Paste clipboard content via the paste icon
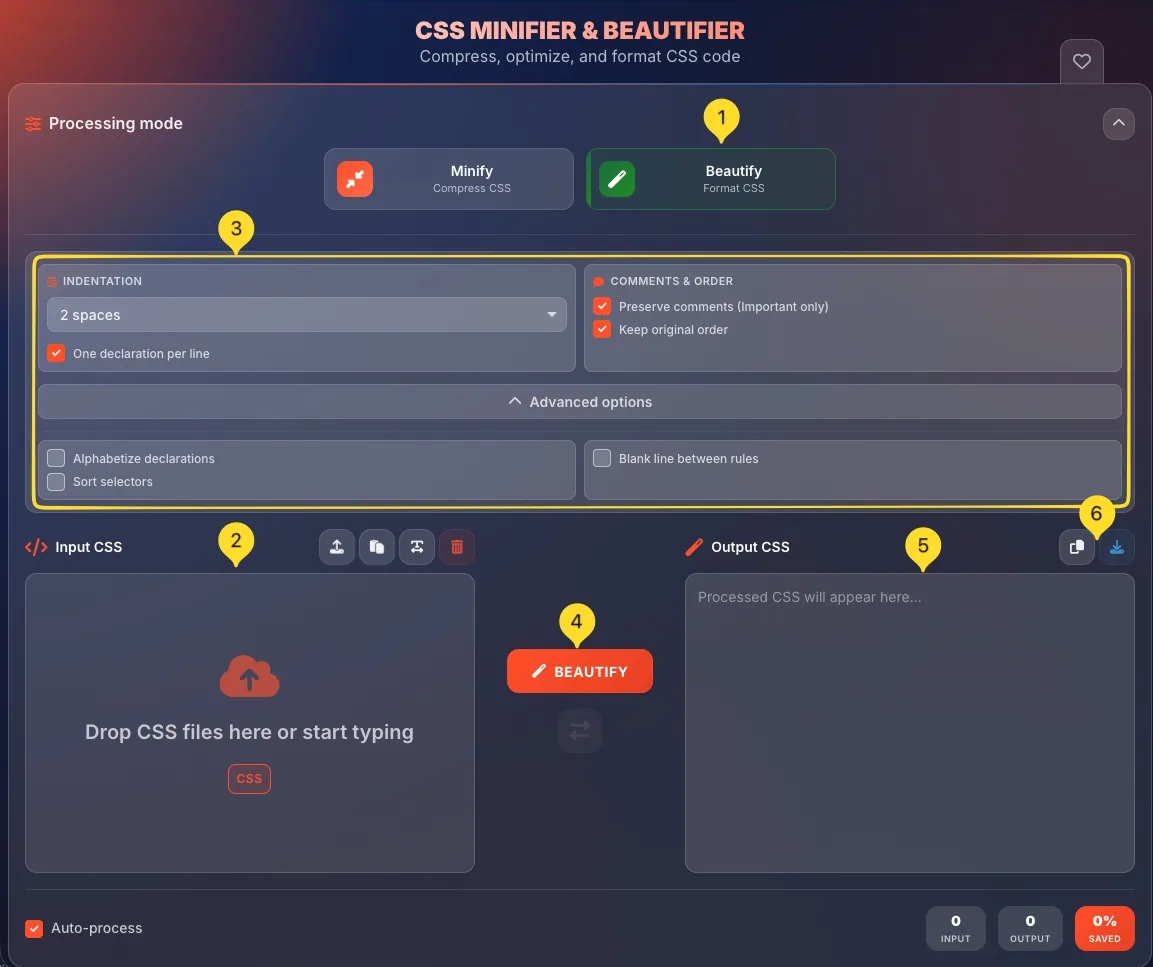This screenshot has width=1153, height=967. pyautogui.click(x=377, y=547)
